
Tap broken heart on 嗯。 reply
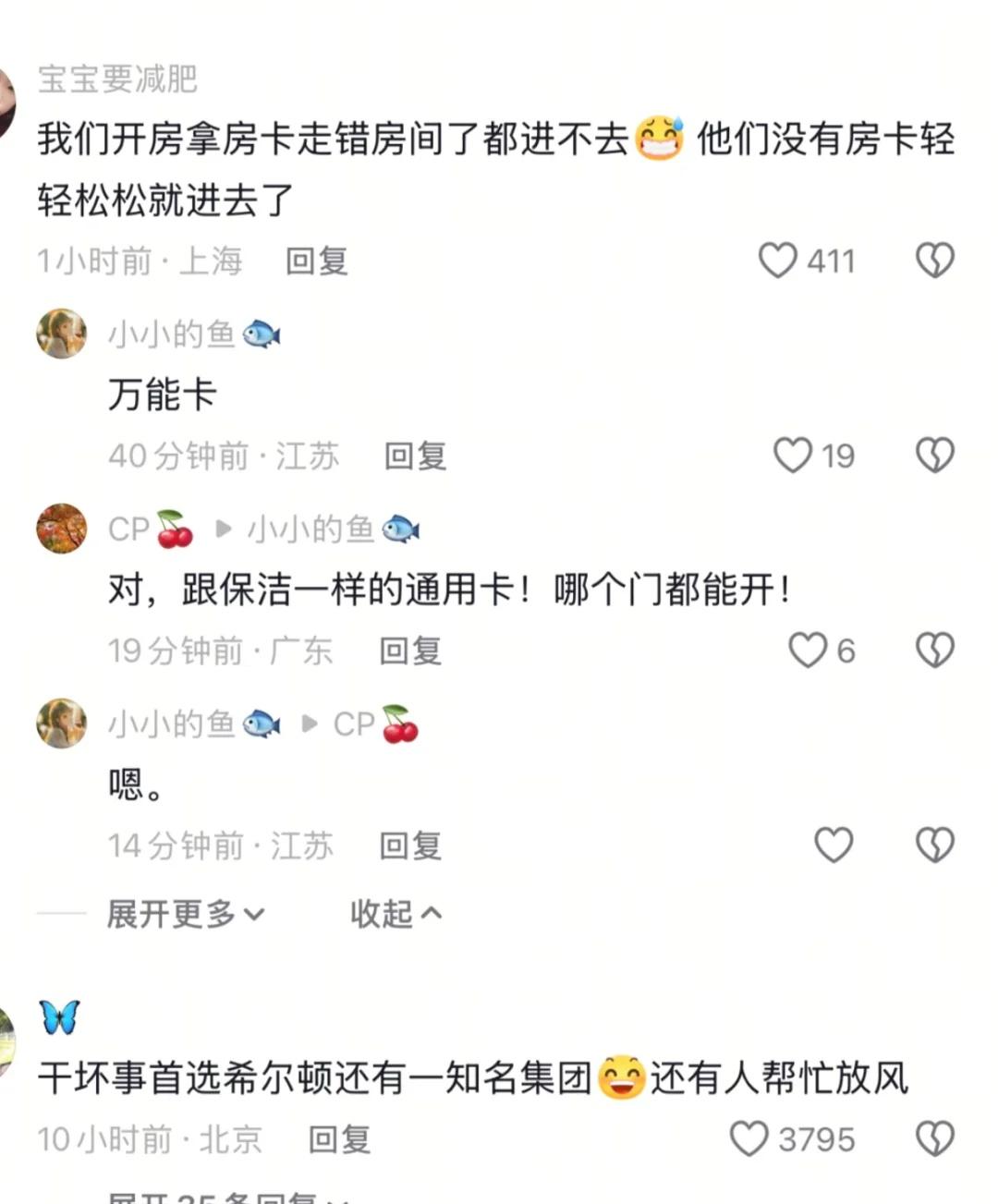pyautogui.click(x=934, y=845)
